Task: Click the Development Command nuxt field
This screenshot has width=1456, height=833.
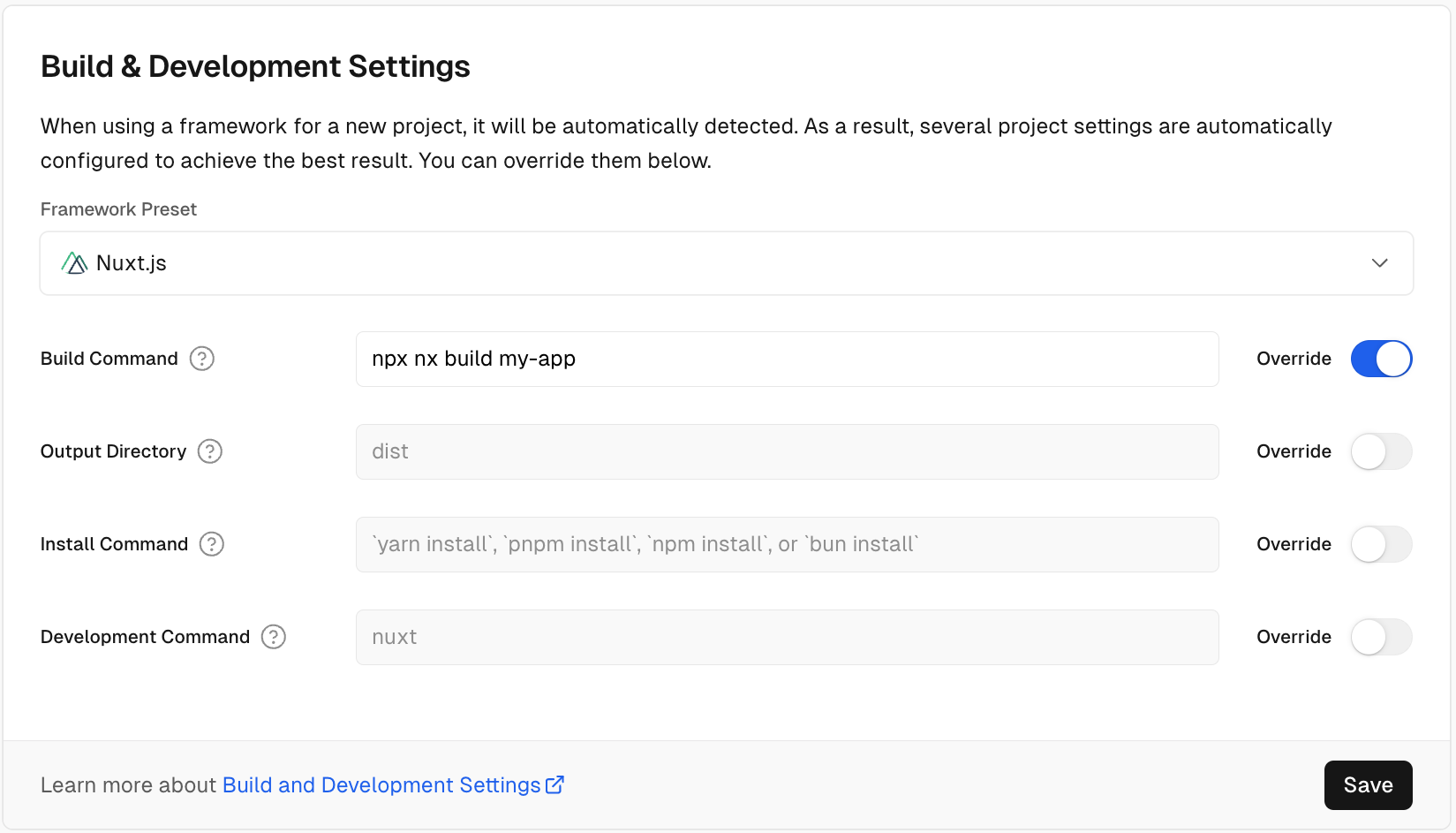Action: pos(786,637)
